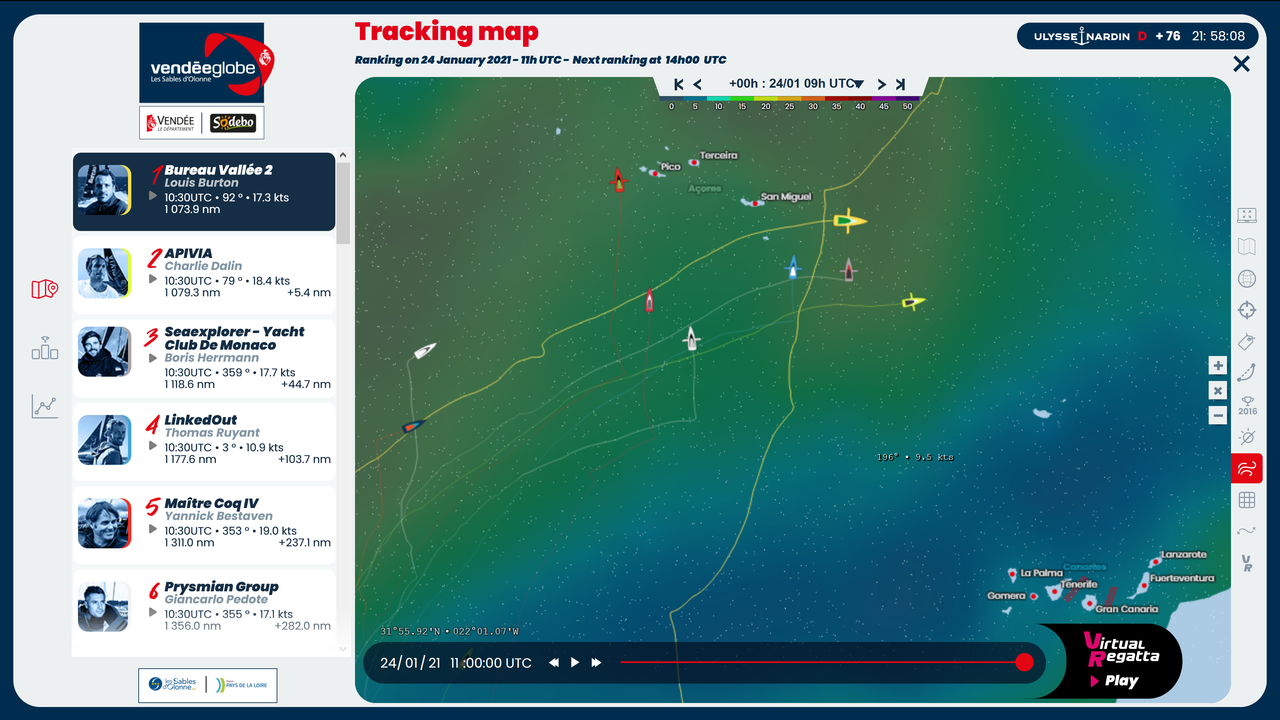This screenshot has width=1280, height=720.
Task: Expand APIVIA details triangle
Action: [x=153, y=279]
